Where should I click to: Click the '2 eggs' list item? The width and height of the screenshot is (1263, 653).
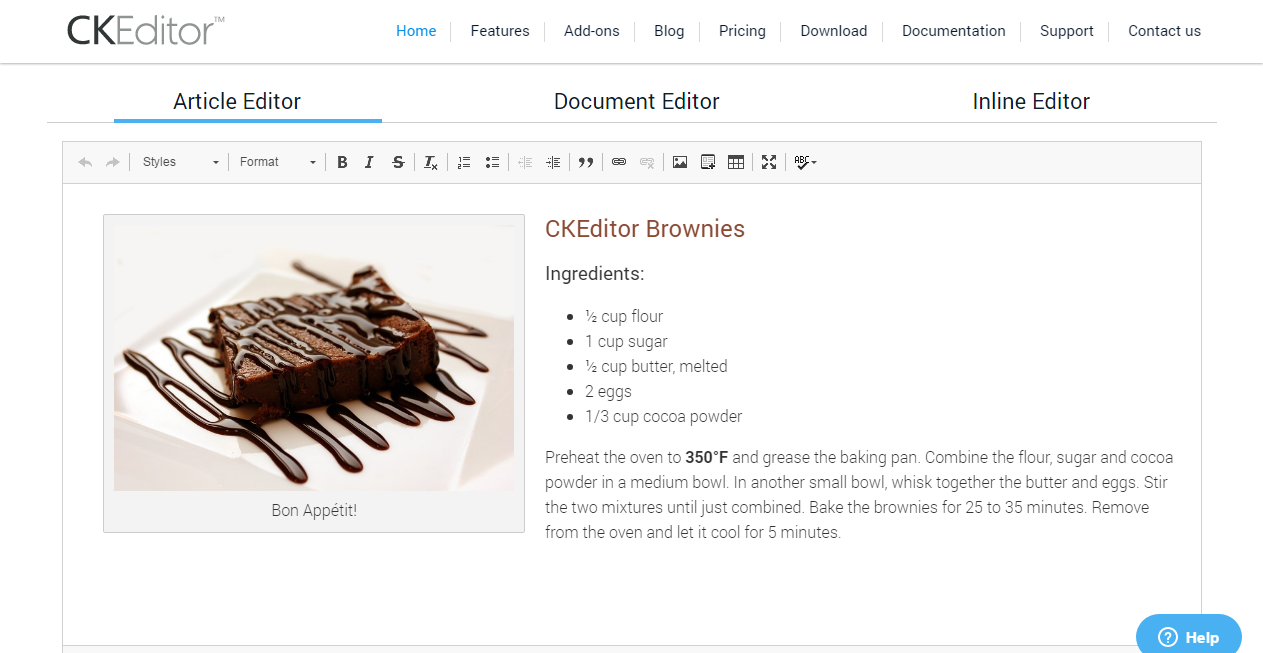tap(608, 391)
